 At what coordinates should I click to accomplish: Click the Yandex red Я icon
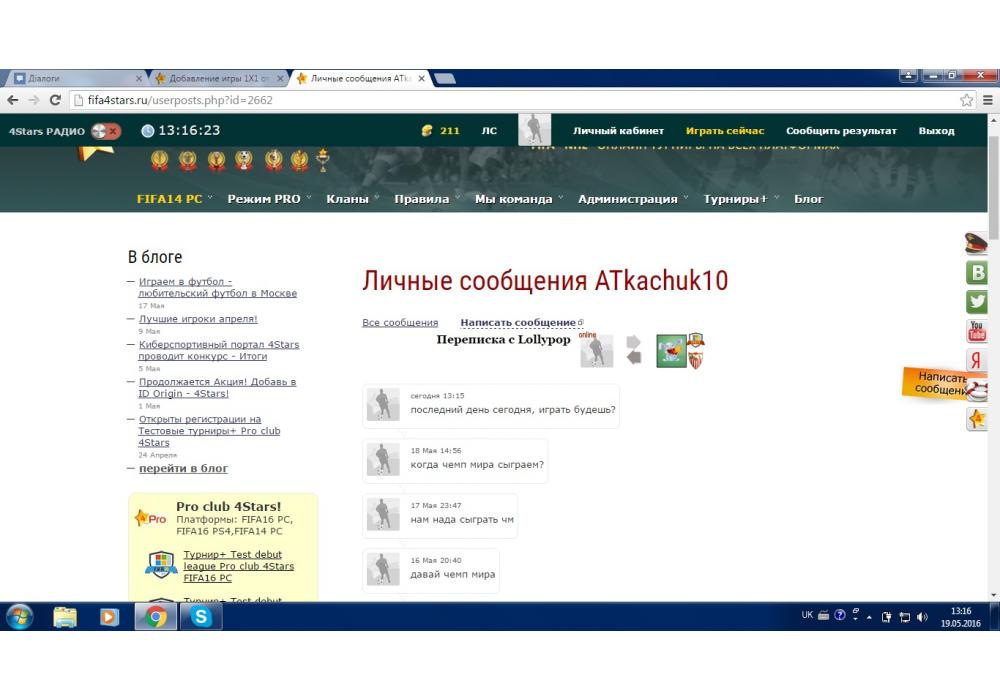[976, 361]
